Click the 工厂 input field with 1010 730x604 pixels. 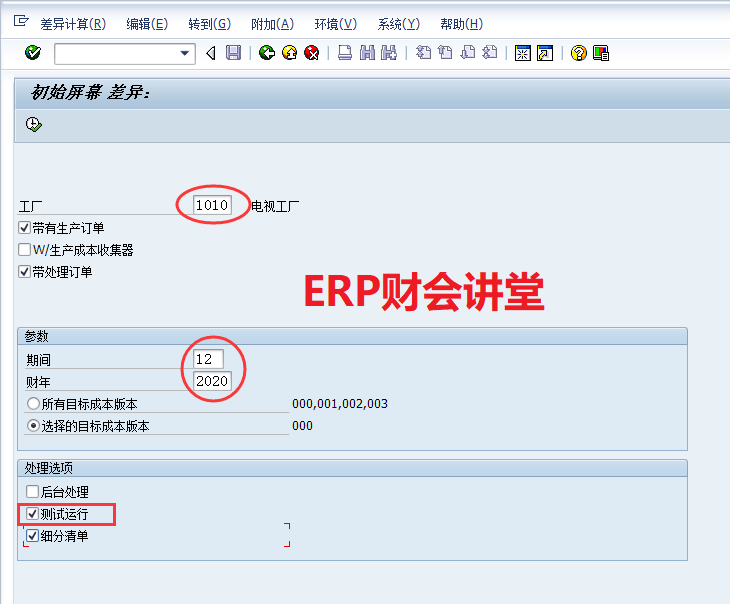tap(212, 206)
